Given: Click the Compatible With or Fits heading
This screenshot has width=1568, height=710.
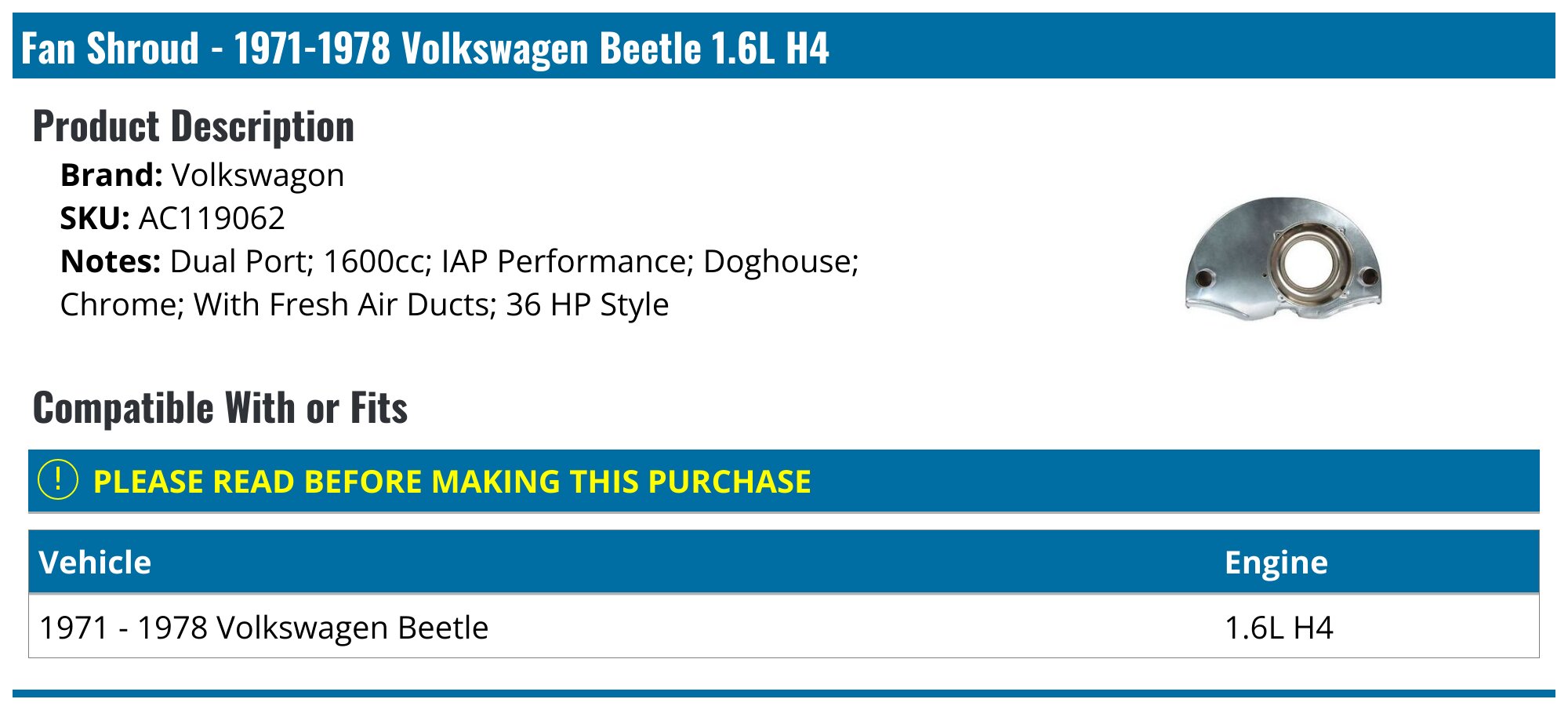Looking at the screenshot, I should 220,408.
